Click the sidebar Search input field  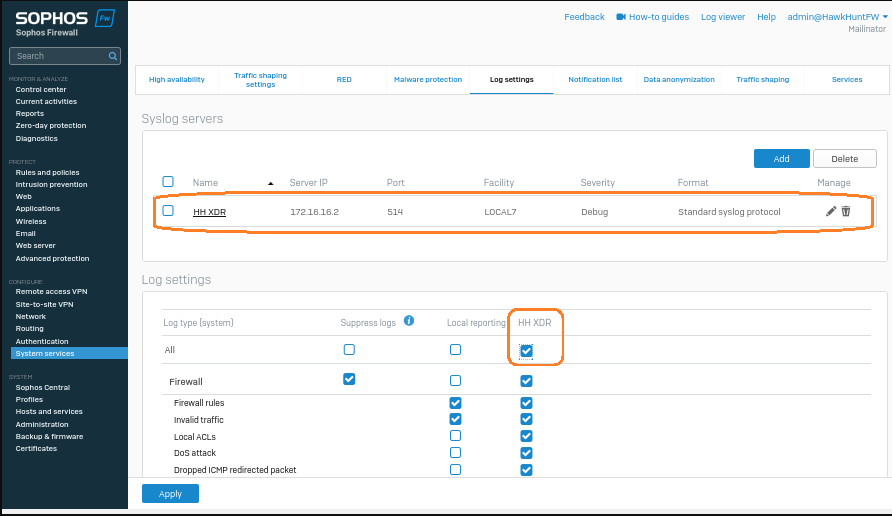pyautogui.click(x=58, y=56)
